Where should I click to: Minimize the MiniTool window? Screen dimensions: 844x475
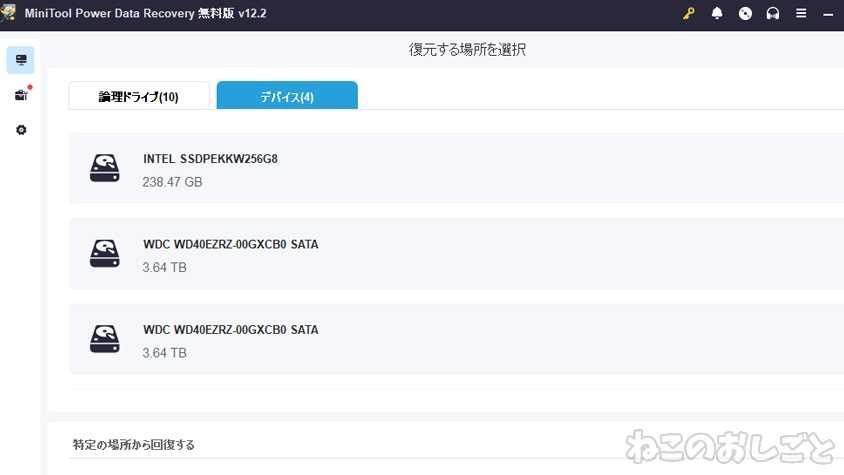(x=828, y=15)
